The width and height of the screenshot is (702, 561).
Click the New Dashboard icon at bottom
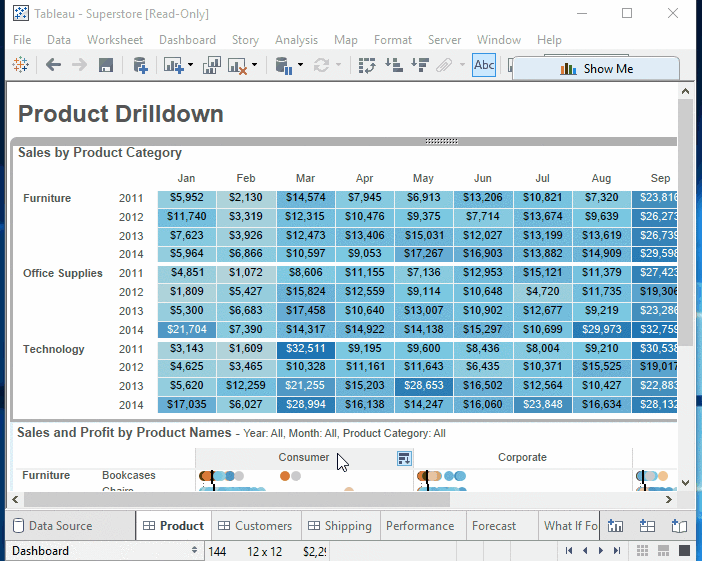pyautogui.click(x=647, y=526)
